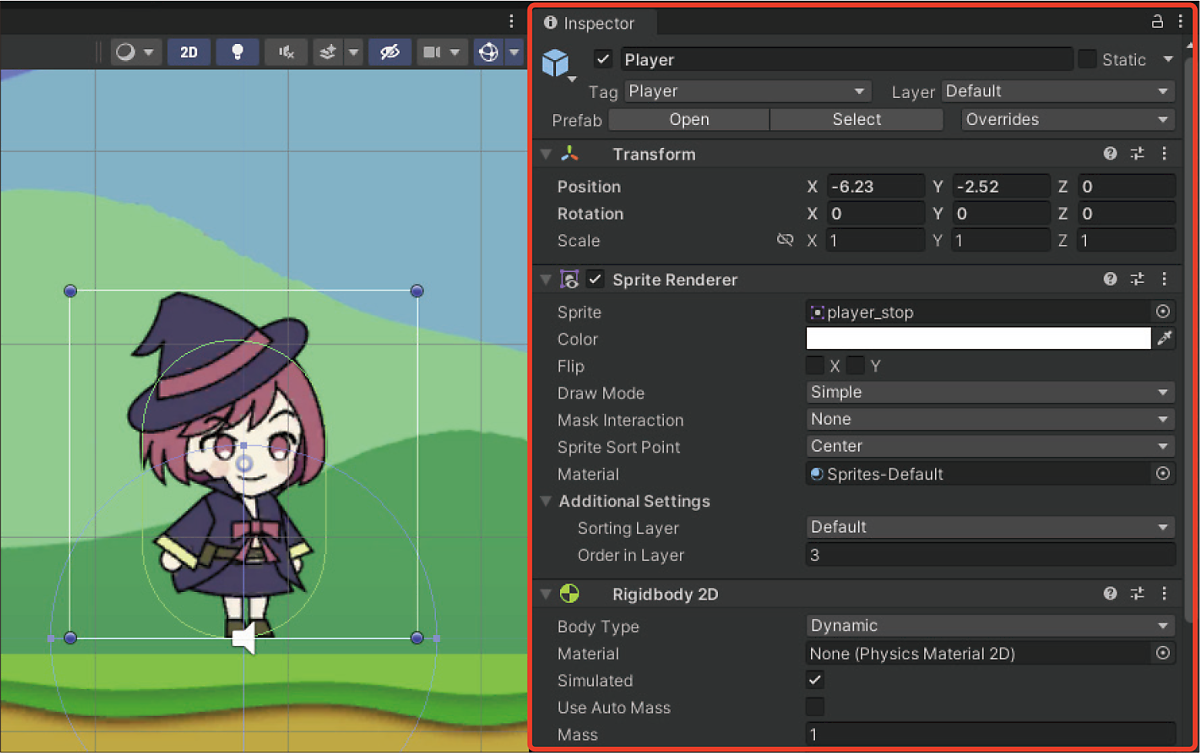Open Body Type dropdown set to Dynamic
1200x753 pixels.
pyautogui.click(x=991, y=626)
